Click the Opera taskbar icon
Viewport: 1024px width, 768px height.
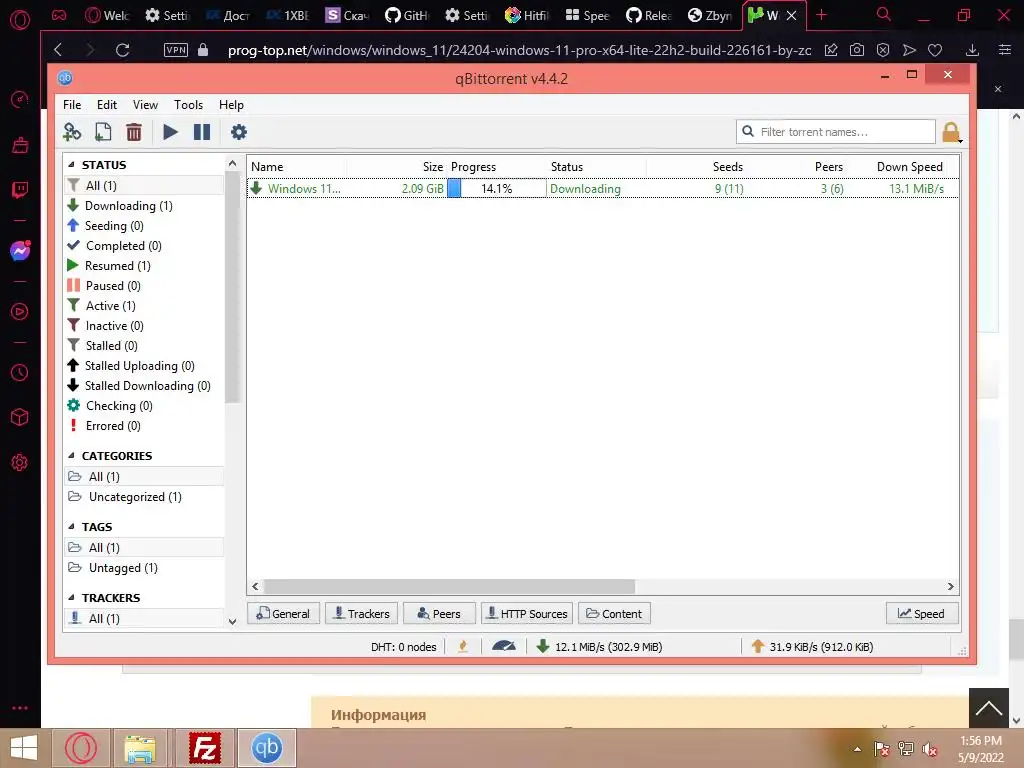coord(80,748)
